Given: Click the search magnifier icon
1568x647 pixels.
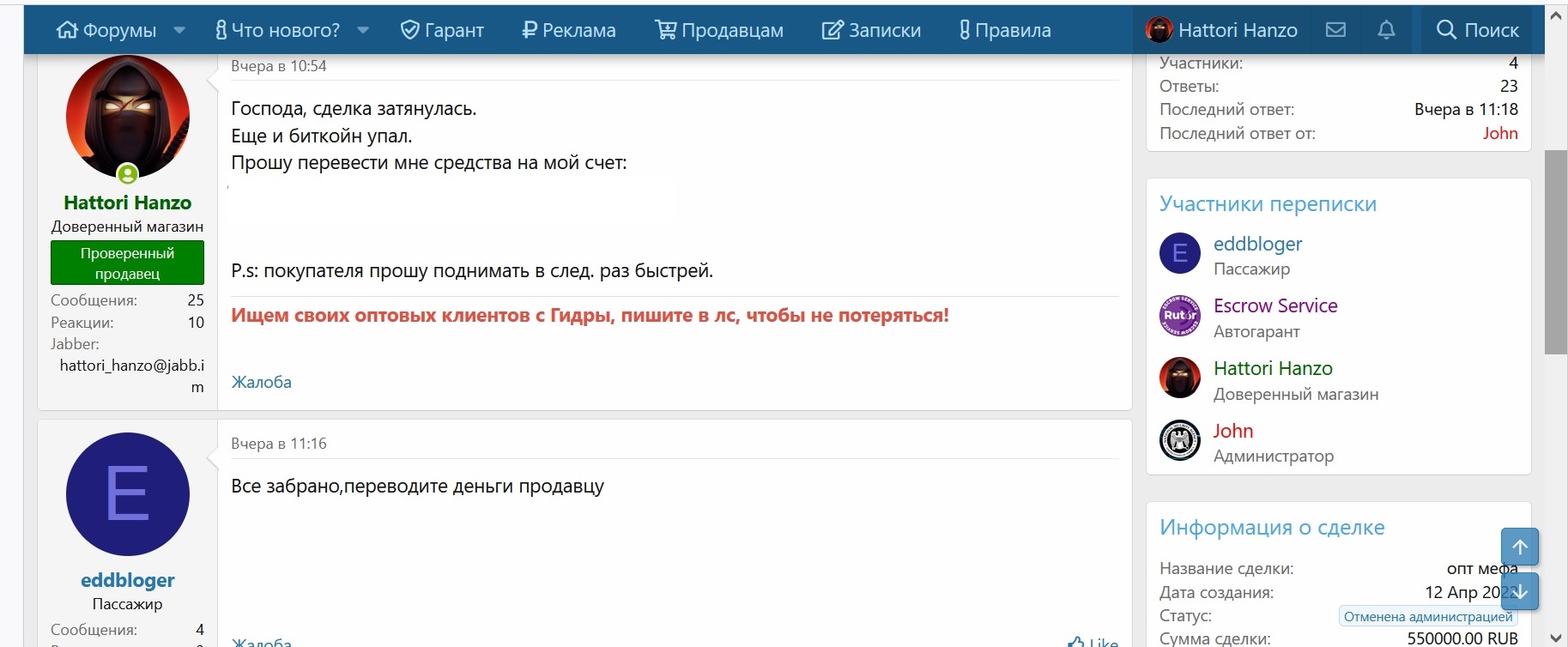Looking at the screenshot, I should click(1446, 30).
